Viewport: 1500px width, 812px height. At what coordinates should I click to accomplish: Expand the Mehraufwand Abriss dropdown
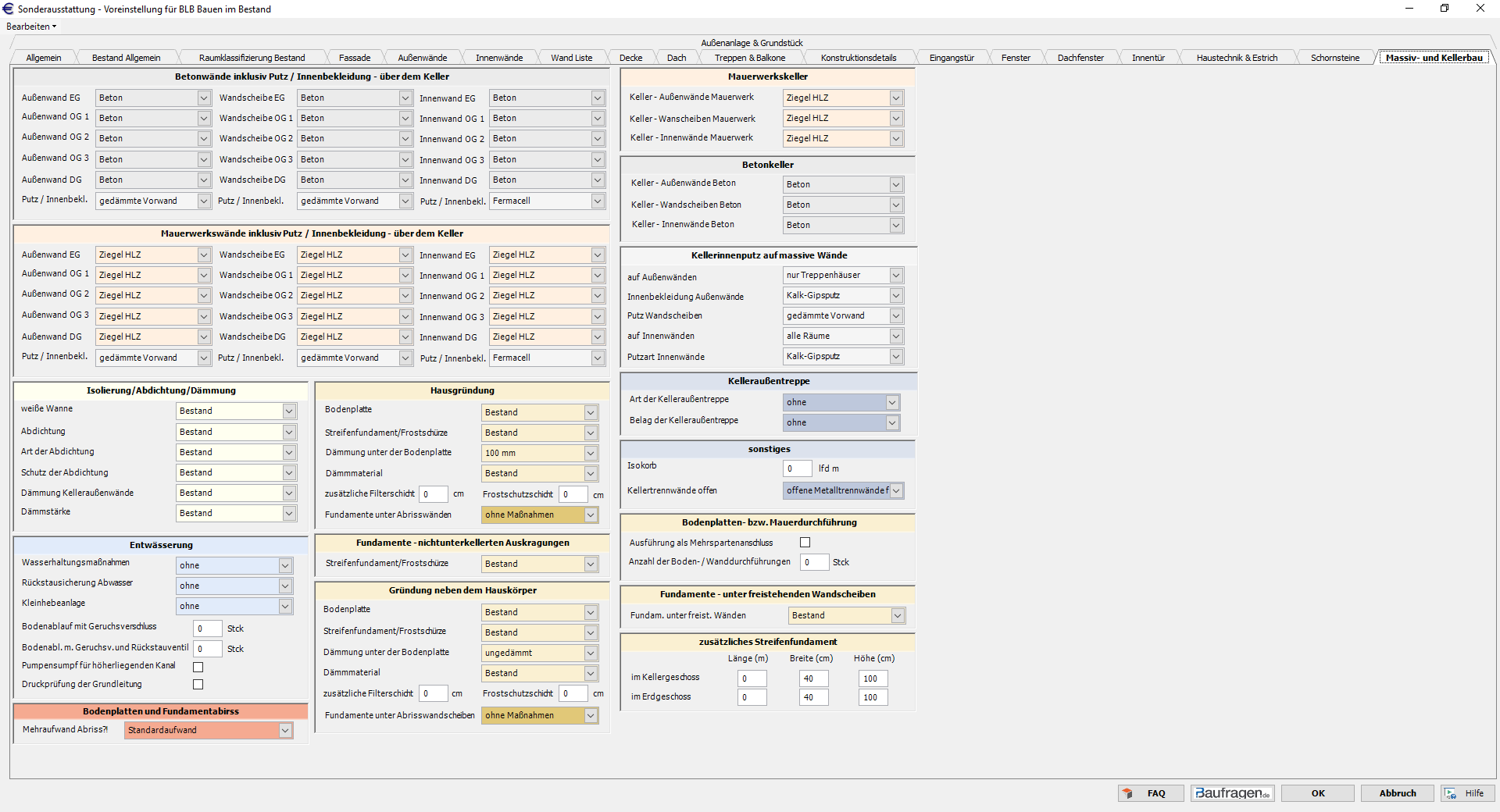[285, 730]
